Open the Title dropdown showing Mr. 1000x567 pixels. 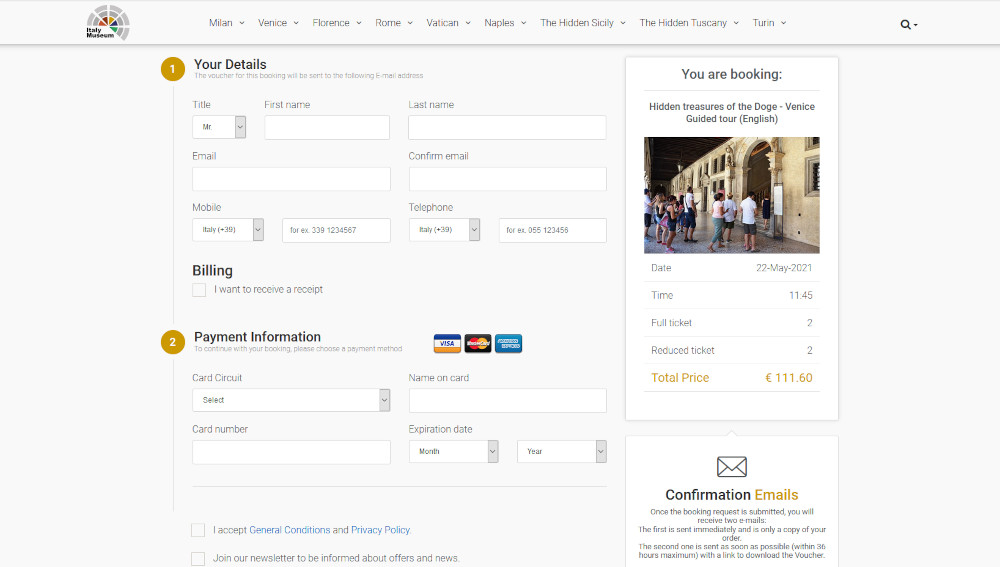(x=219, y=127)
